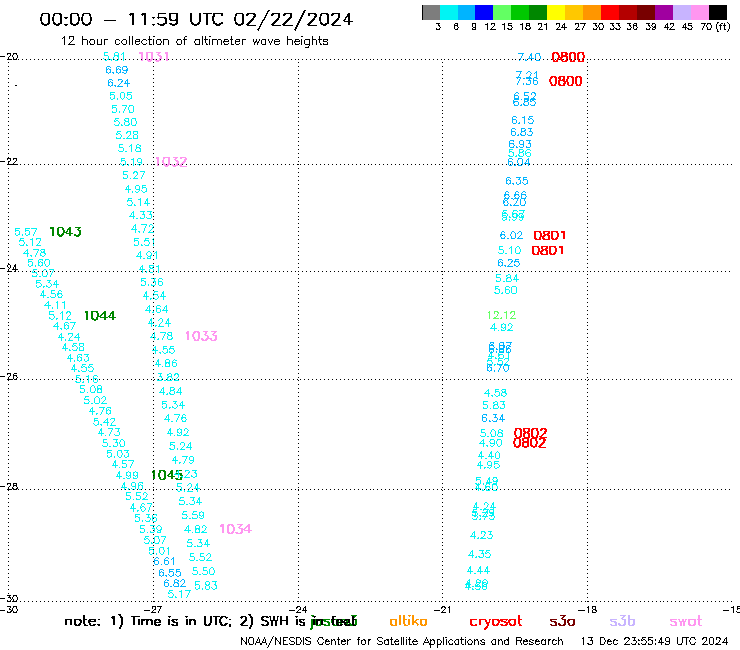Click the 4.40 wave height value
Image resolution: width=740 pixels, height=650 pixels.
point(489,456)
